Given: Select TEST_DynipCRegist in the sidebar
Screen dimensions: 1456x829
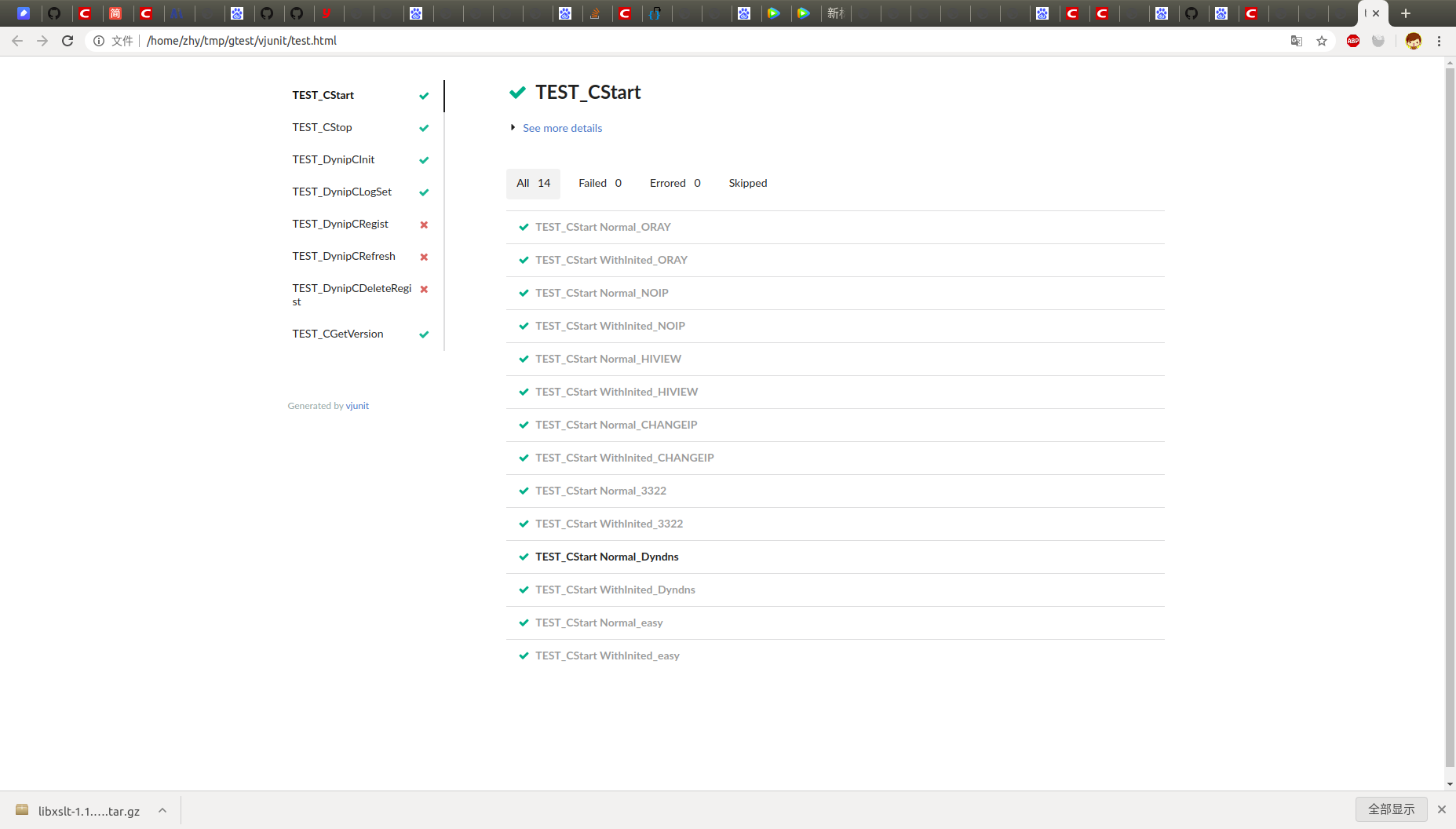Looking at the screenshot, I should click(340, 224).
